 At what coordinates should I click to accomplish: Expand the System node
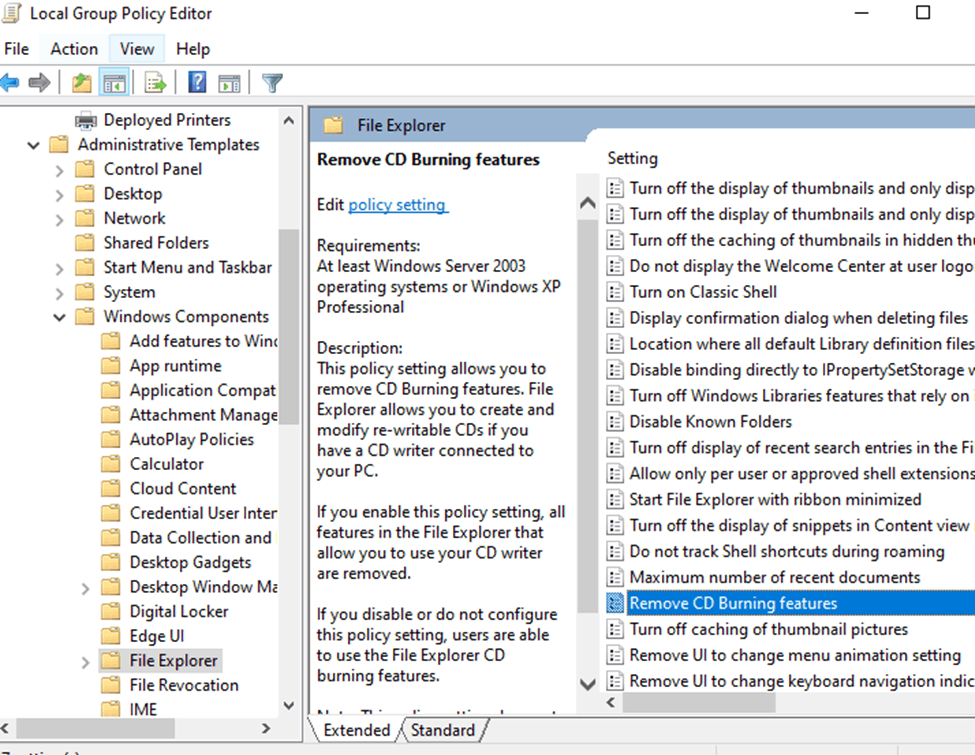point(59,293)
